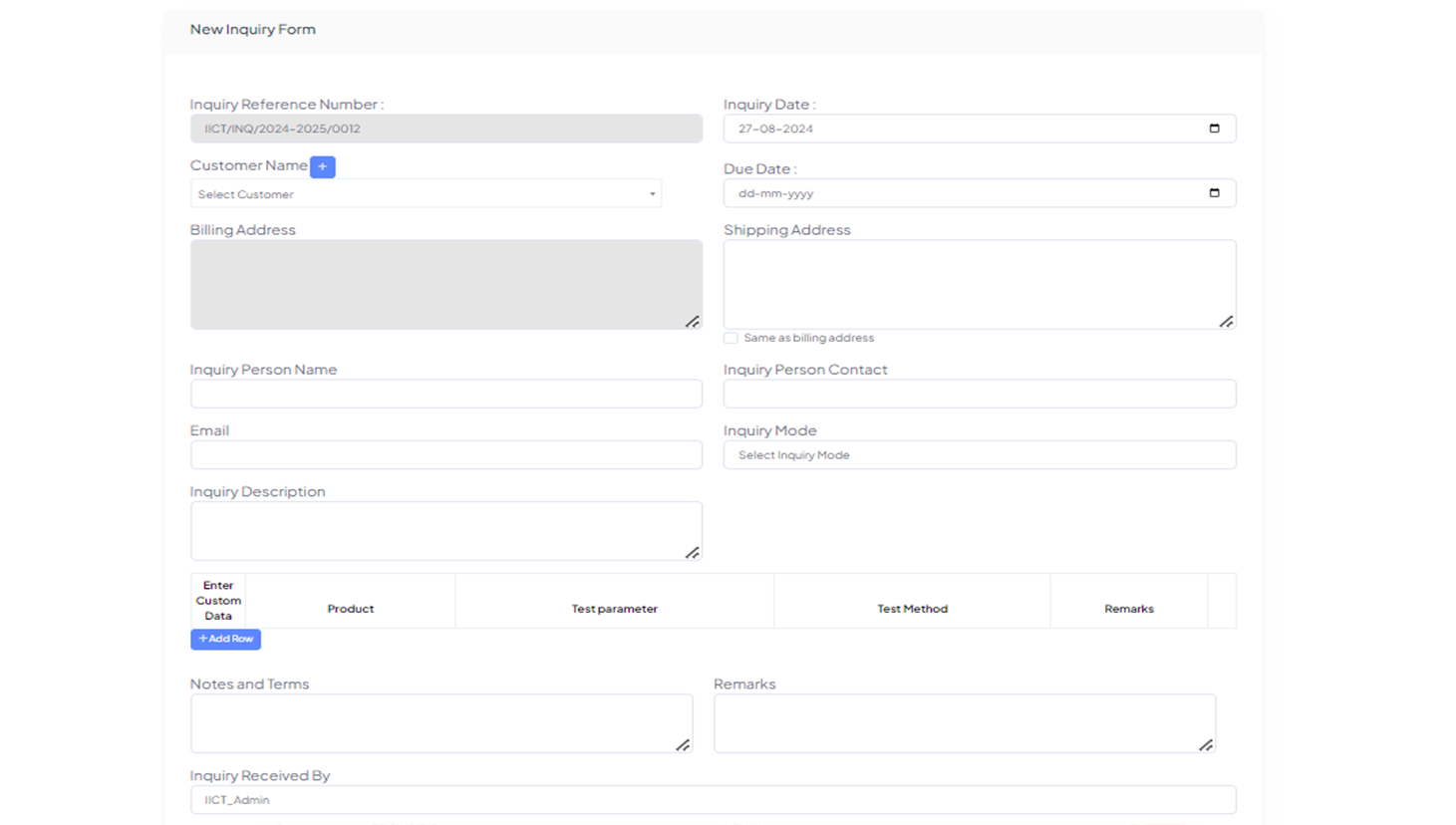
Task: Open the Select Inquiry Mode dropdown
Action: [979, 455]
